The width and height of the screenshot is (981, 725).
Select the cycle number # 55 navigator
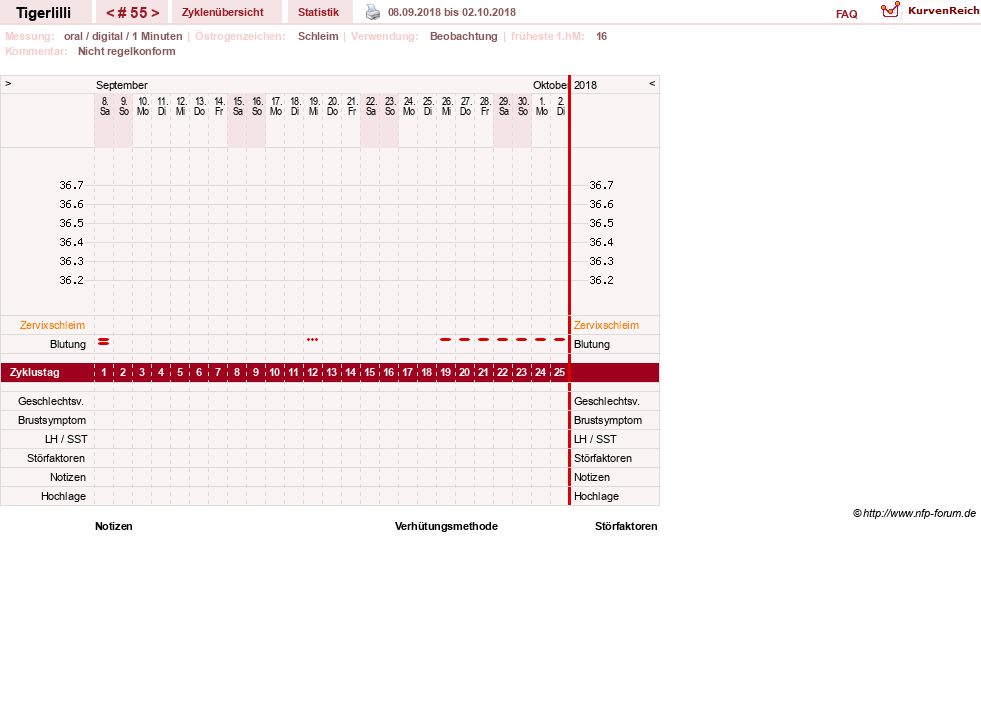click(132, 13)
